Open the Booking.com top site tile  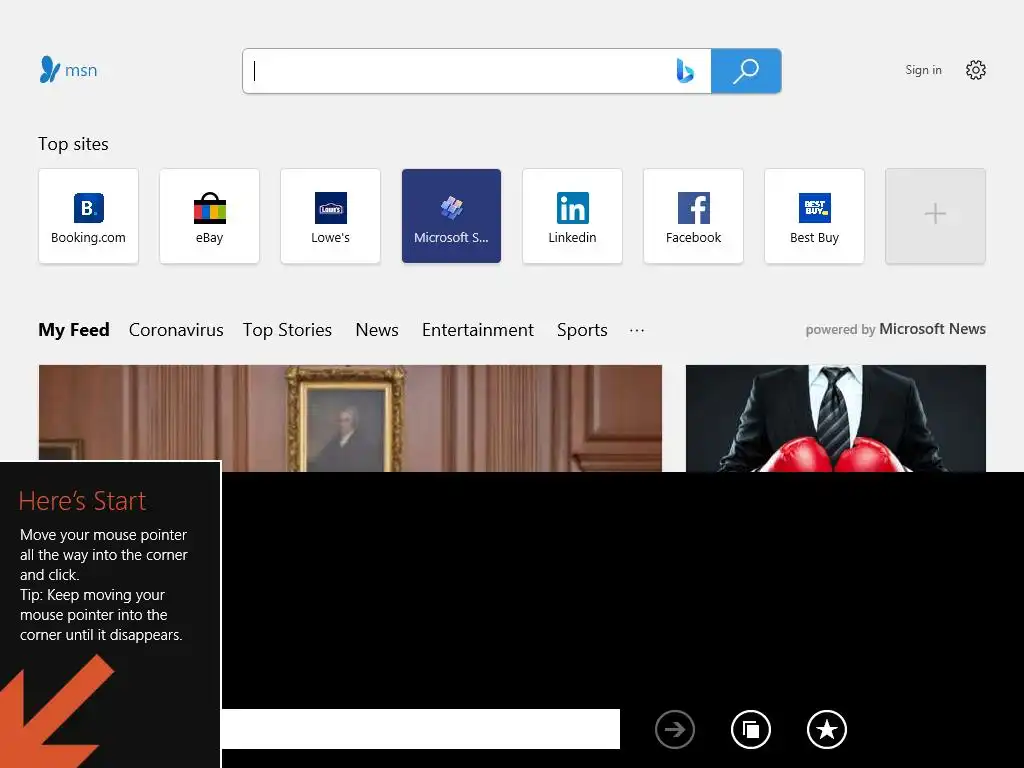[x=88, y=216]
